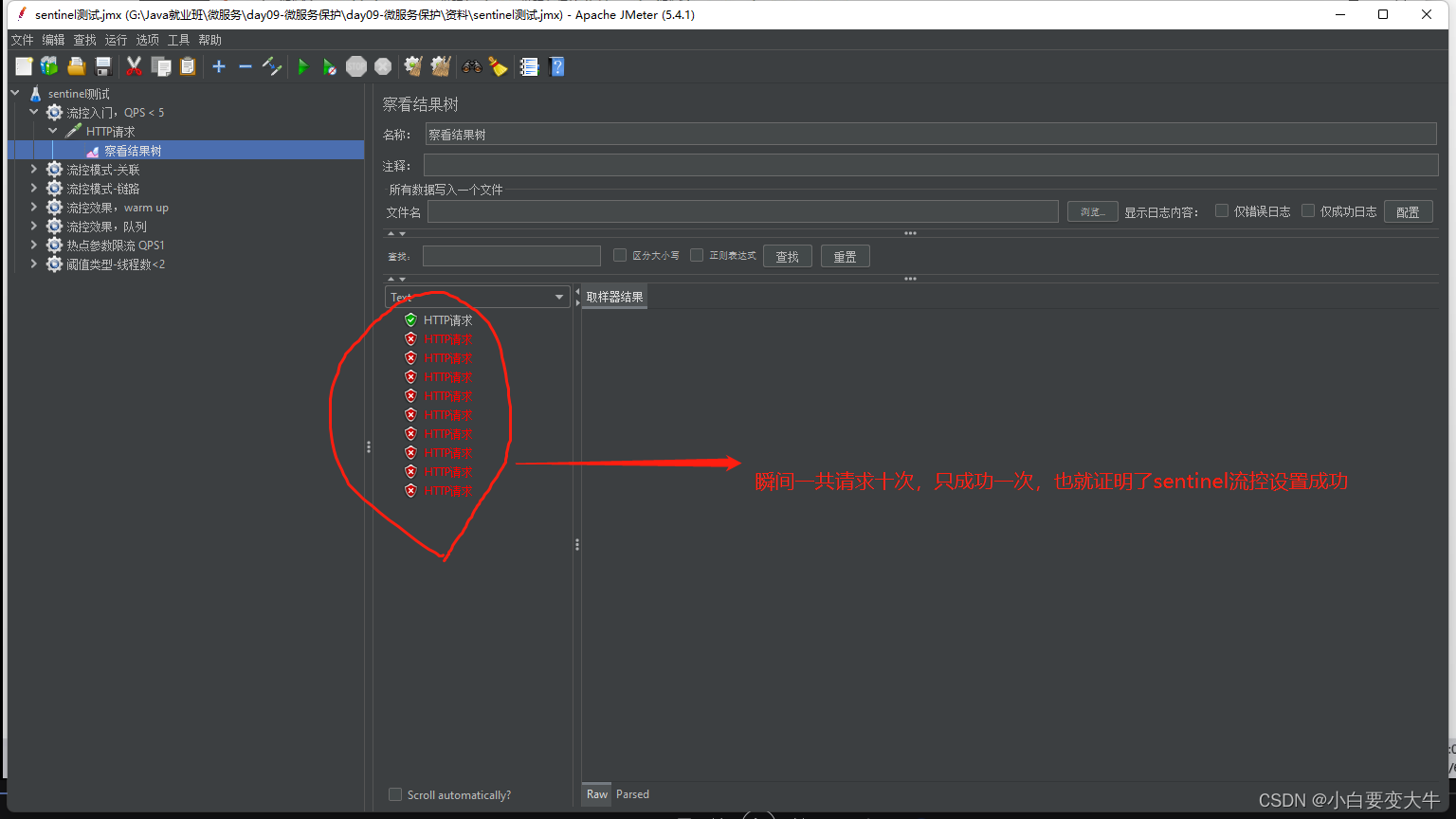
Task: Enable 正则表达式 checkbox
Action: tap(697, 255)
